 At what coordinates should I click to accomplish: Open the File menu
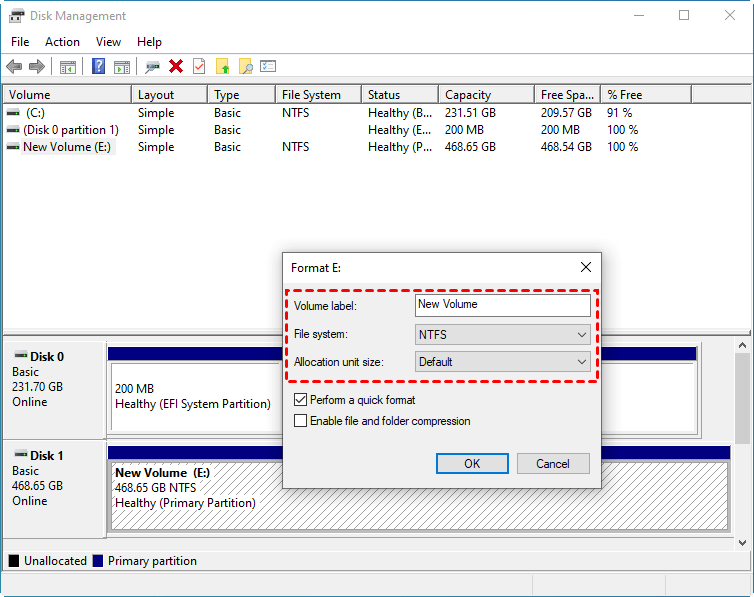point(20,42)
